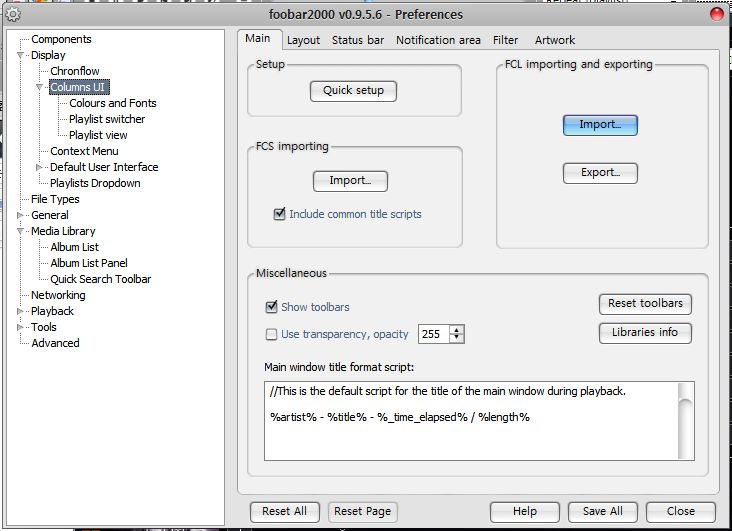
Task: Select Components in the tree
Action: (x=61, y=39)
